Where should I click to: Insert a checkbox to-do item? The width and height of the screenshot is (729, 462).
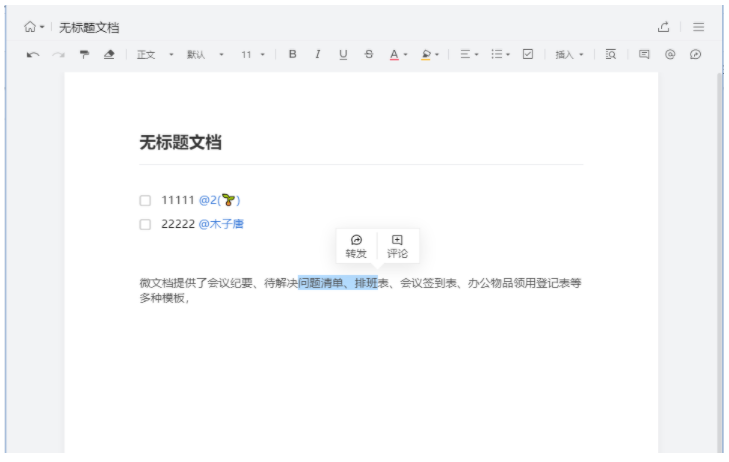tap(528, 54)
